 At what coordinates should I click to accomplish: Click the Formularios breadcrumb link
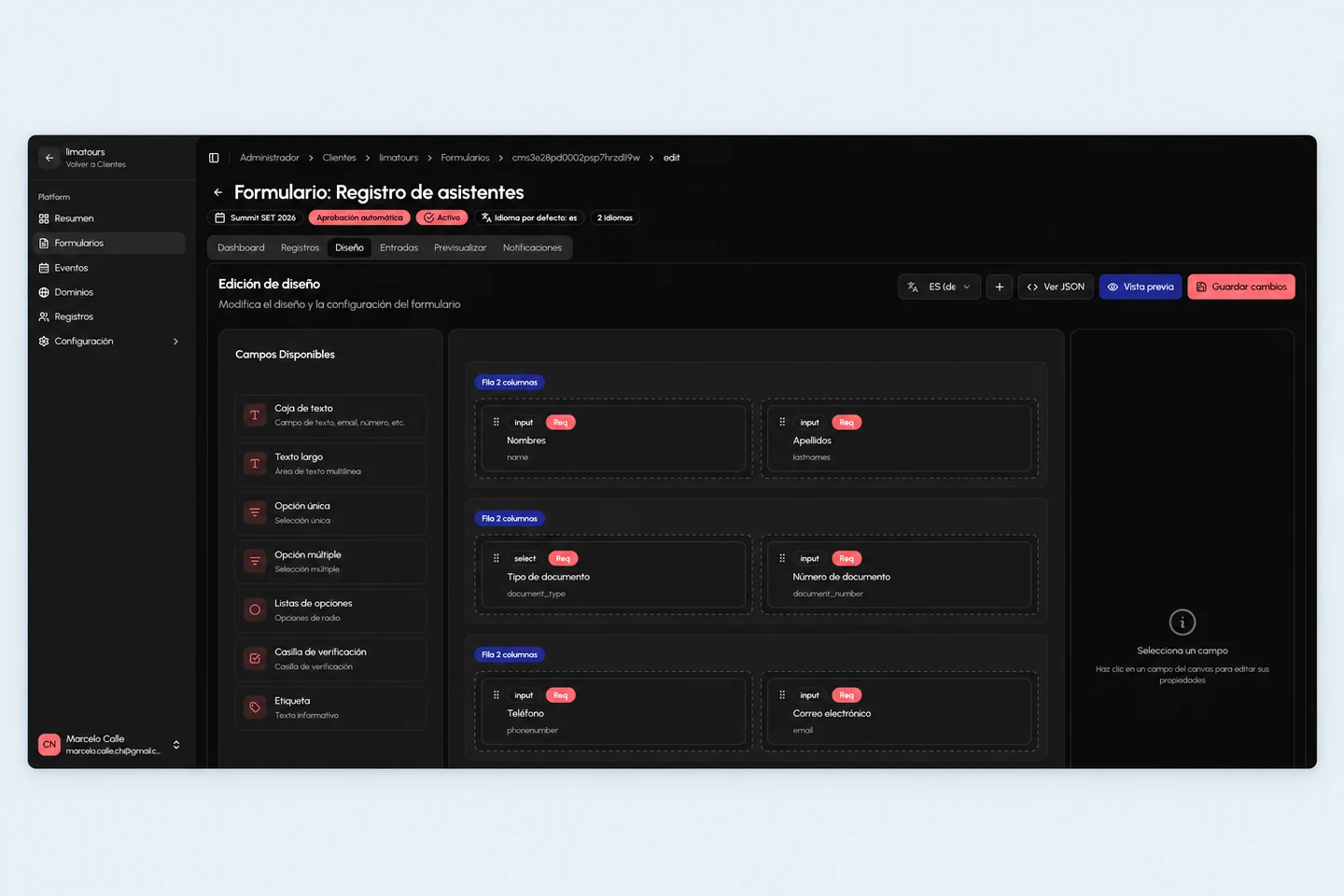tap(465, 158)
